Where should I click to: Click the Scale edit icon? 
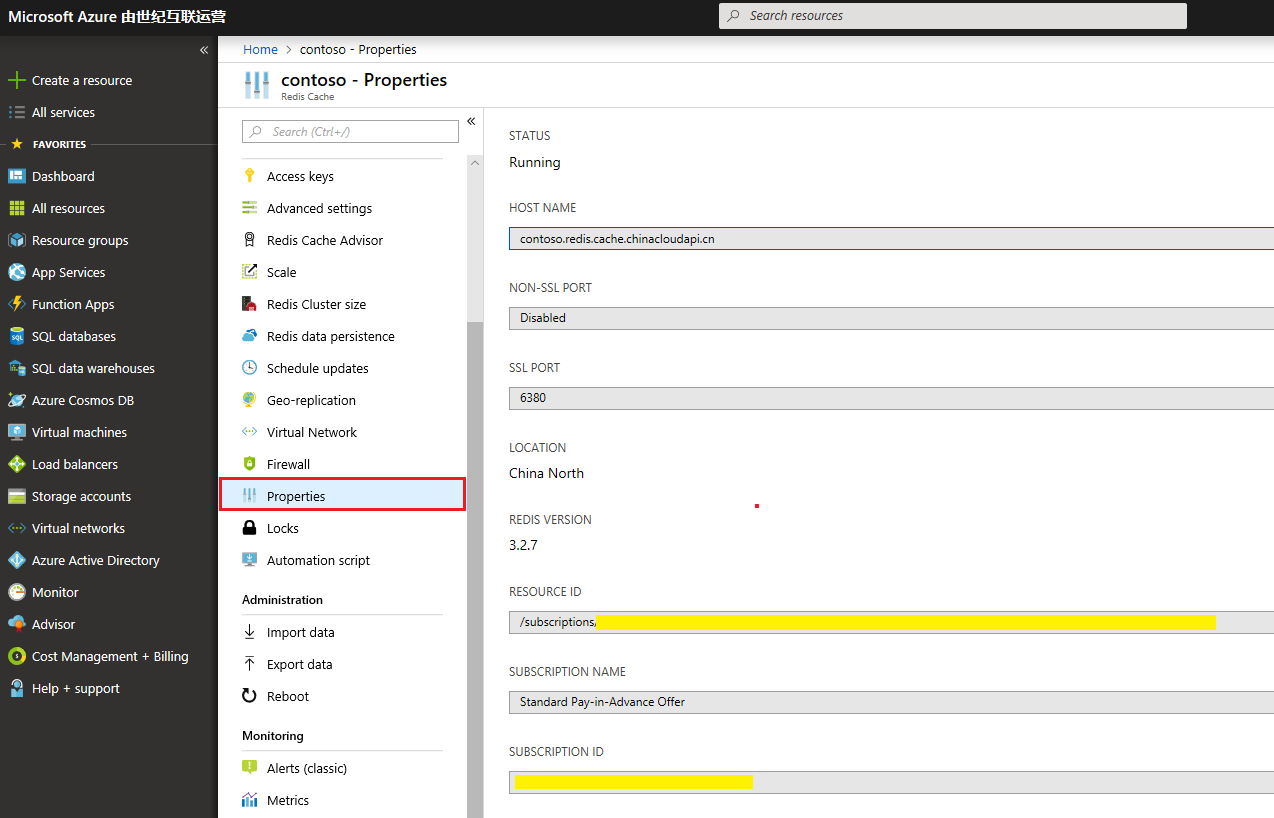(x=250, y=272)
